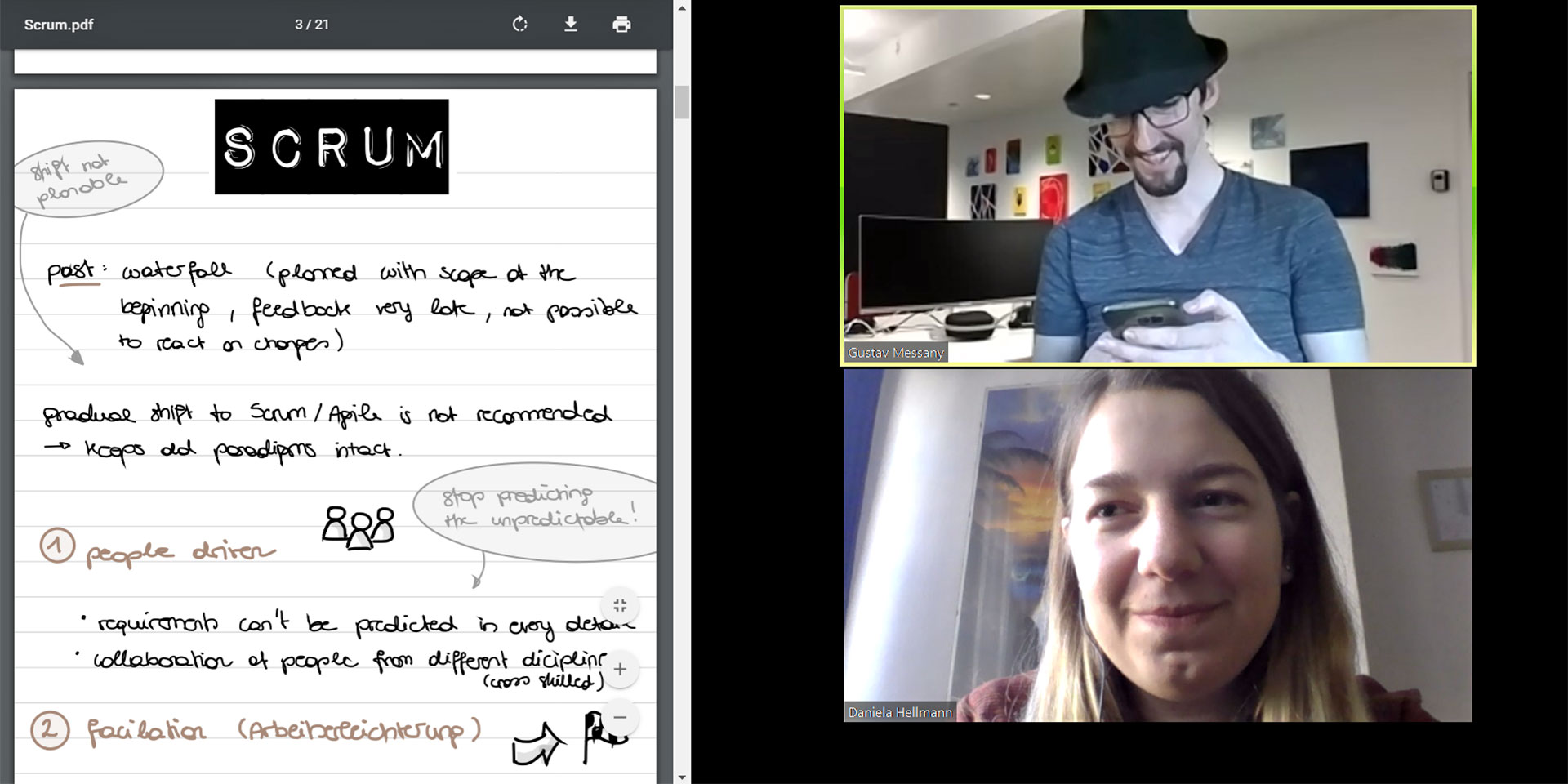Click the scrollbar down arrow

click(x=682, y=777)
